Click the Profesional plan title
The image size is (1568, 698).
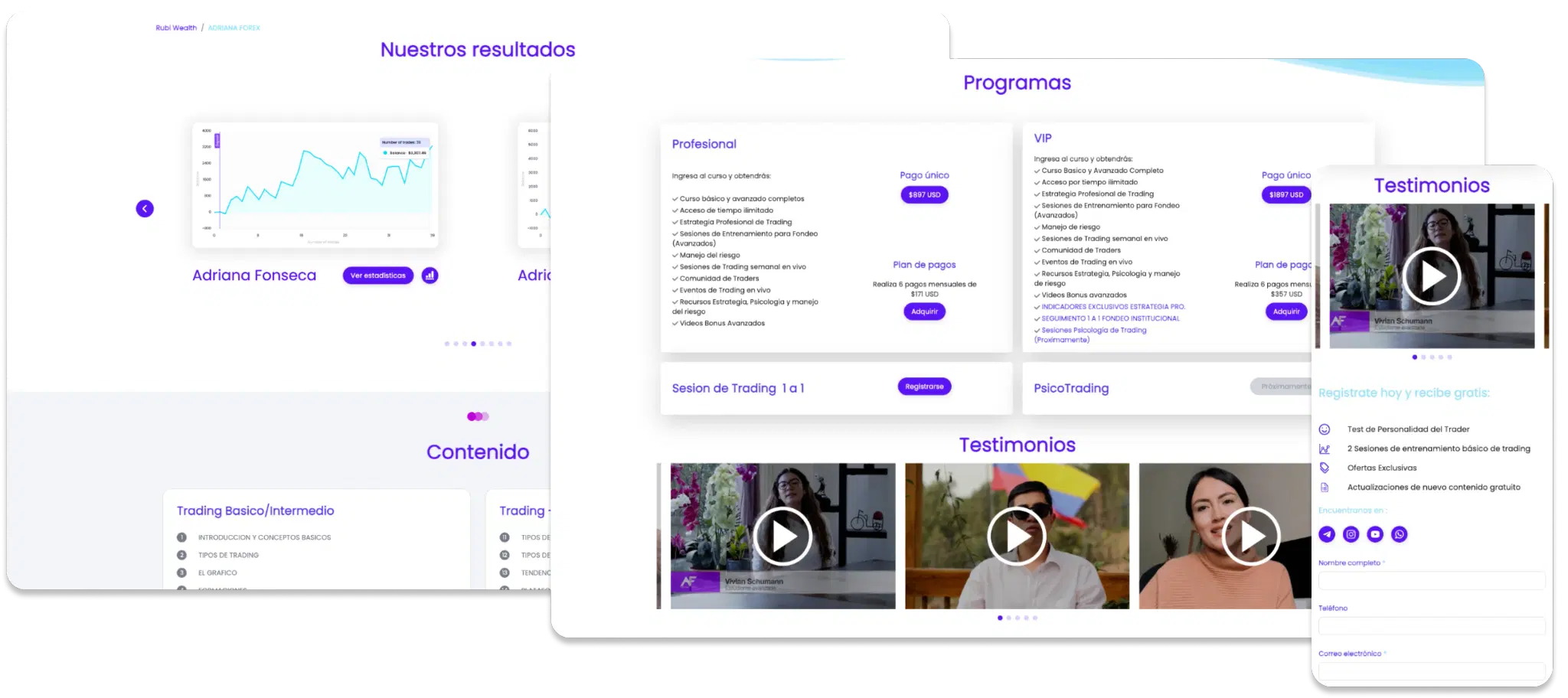[x=704, y=144]
